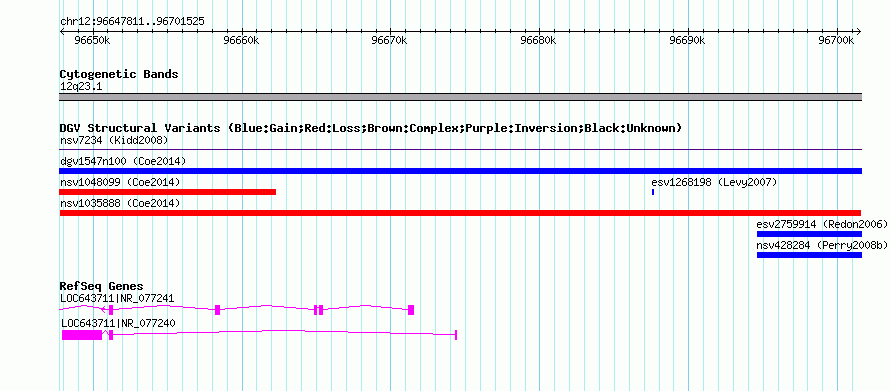The height and width of the screenshot is (391, 890).
Task: Open variant nsv428284 (Perry2008b) label
Action: coord(822,245)
